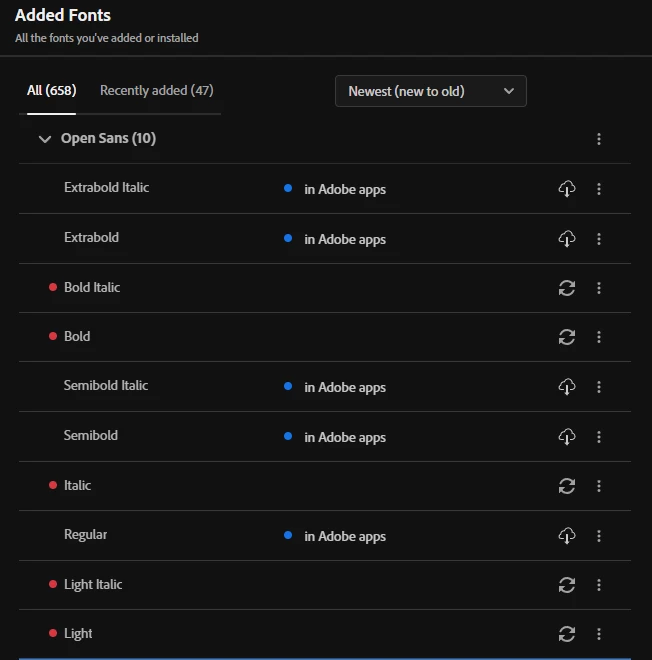Click cloud install icon for Semibold
652x660 pixels.
click(567, 437)
